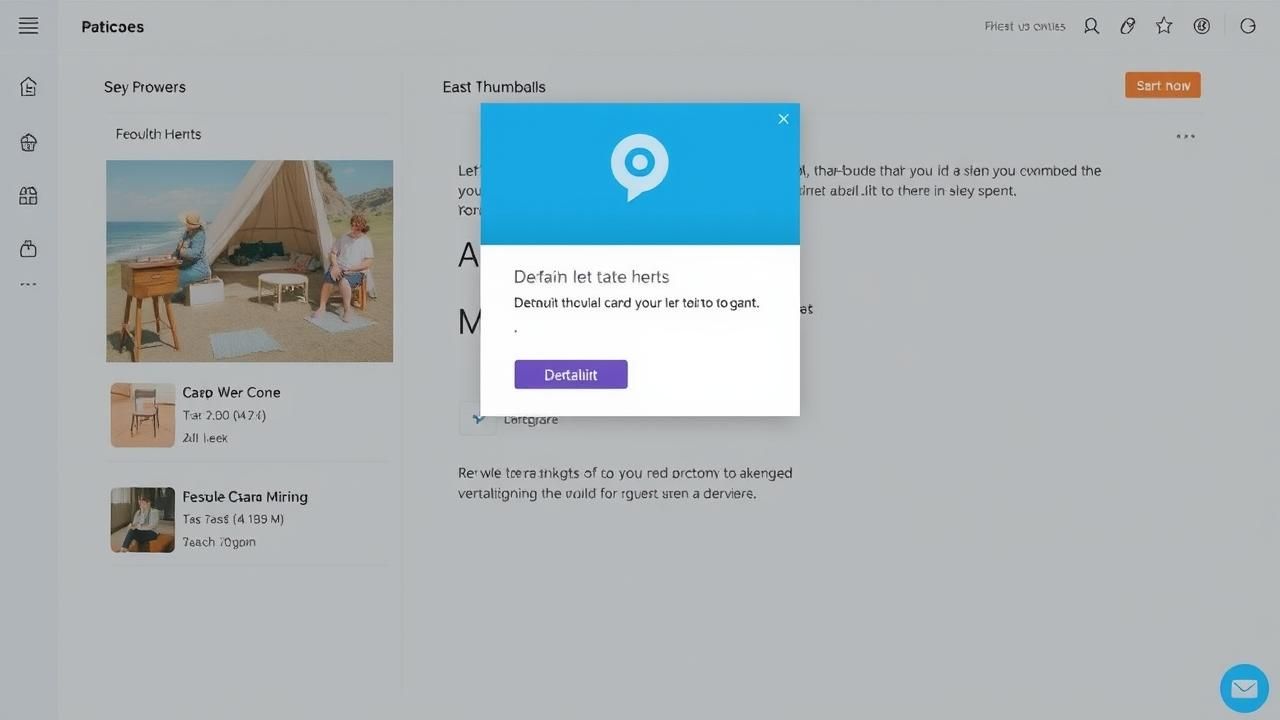The height and width of the screenshot is (720, 1280).
Task: Click the home icon in the sidebar
Action: [x=28, y=87]
